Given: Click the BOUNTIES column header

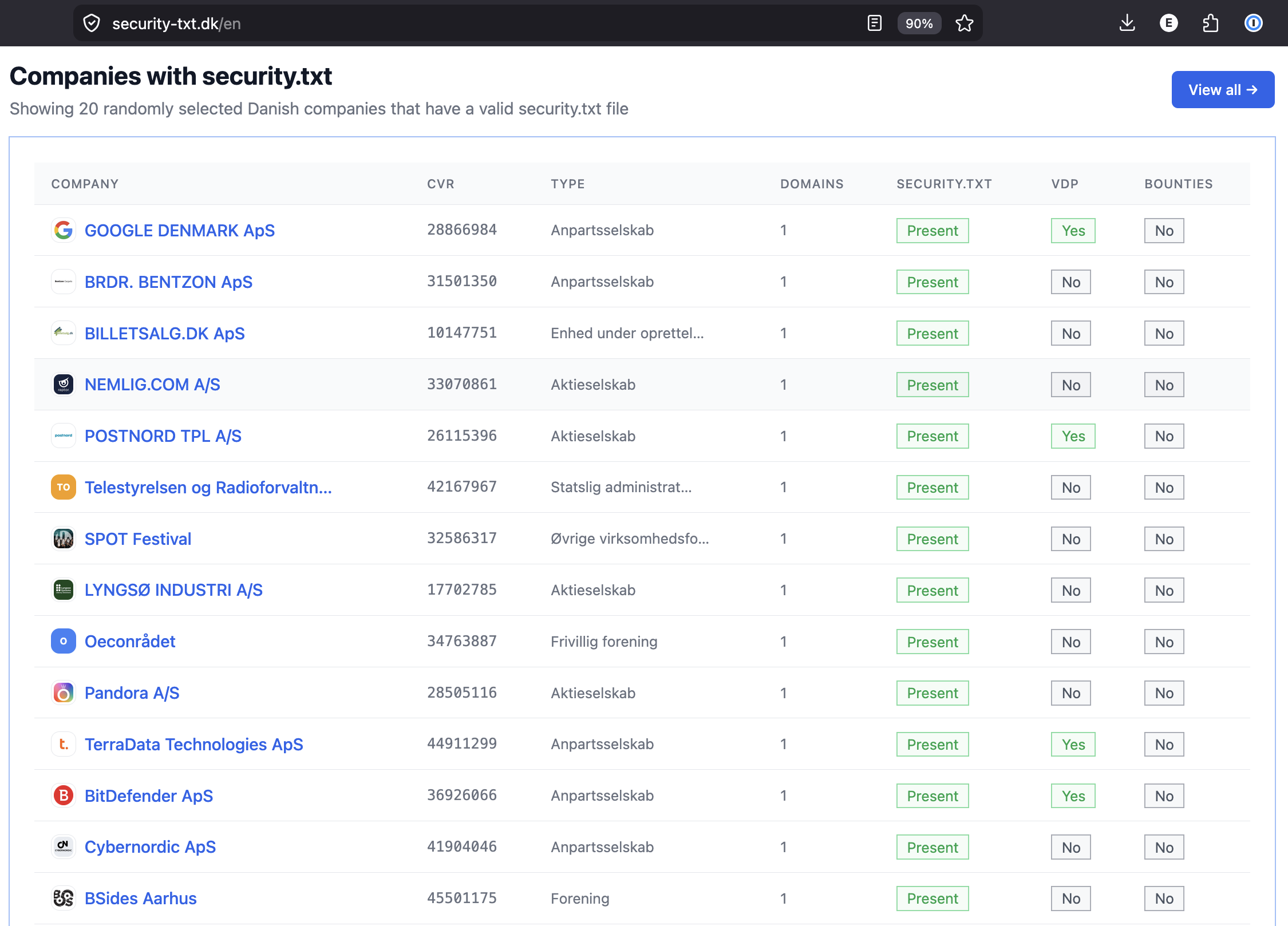Looking at the screenshot, I should click(1179, 184).
